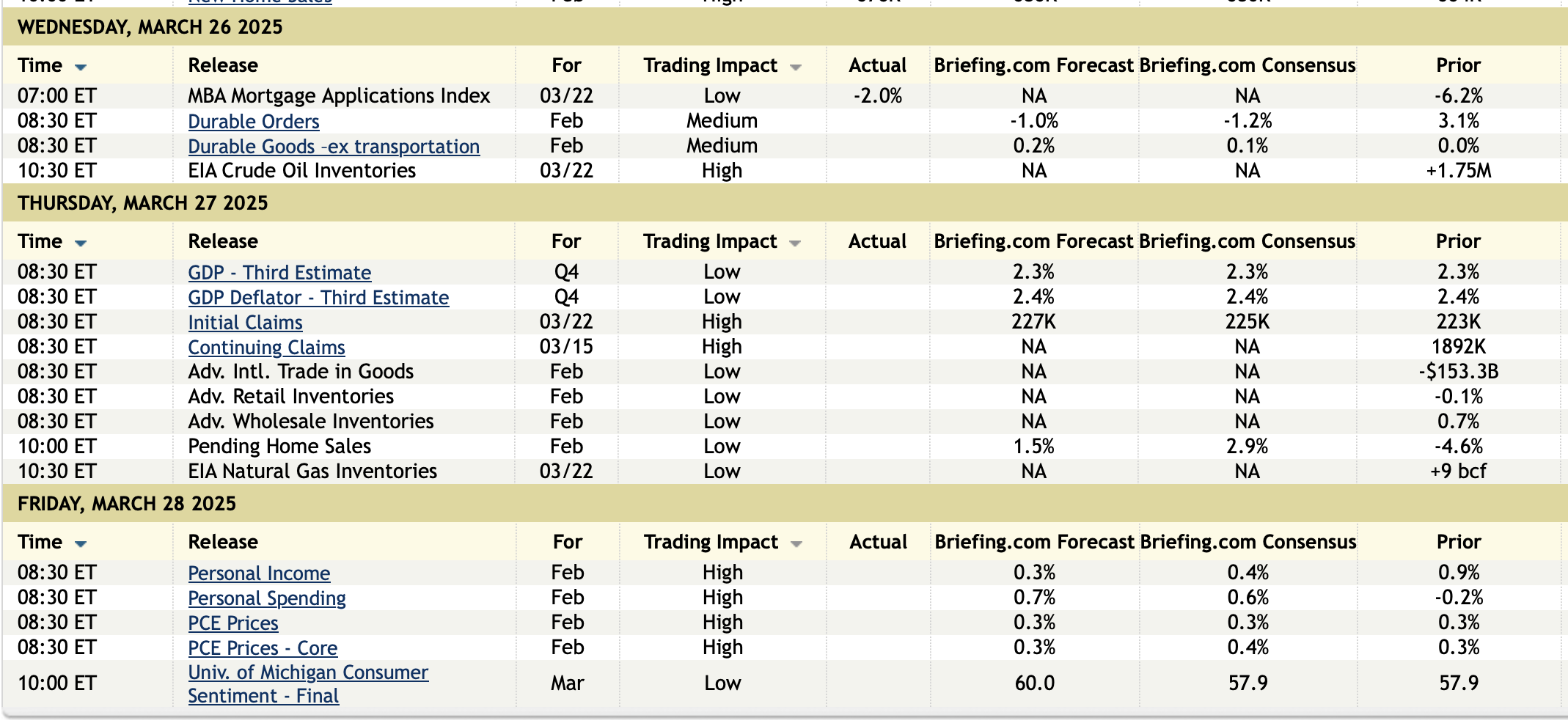Viewport: 1568px width, 726px height.
Task: Open the GDP - Third Estimate link
Action: [279, 273]
